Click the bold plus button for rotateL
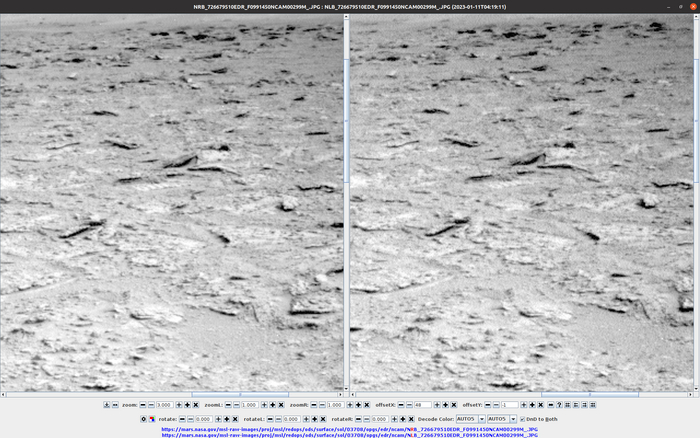Image resolution: width=700 pixels, height=438 pixels. (315, 419)
